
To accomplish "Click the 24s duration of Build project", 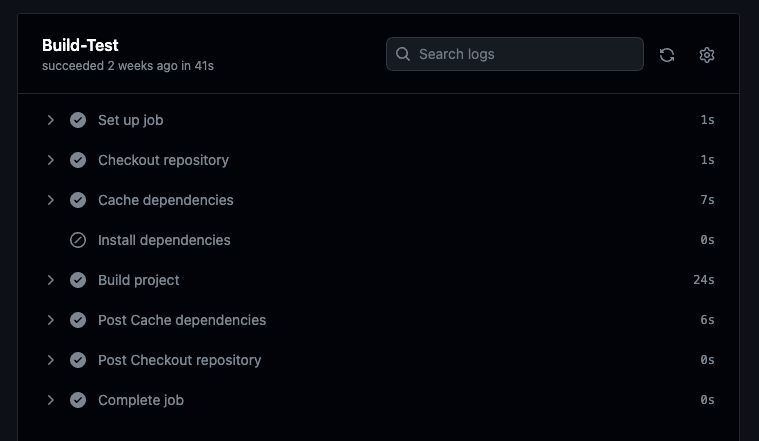I will point(703,280).
